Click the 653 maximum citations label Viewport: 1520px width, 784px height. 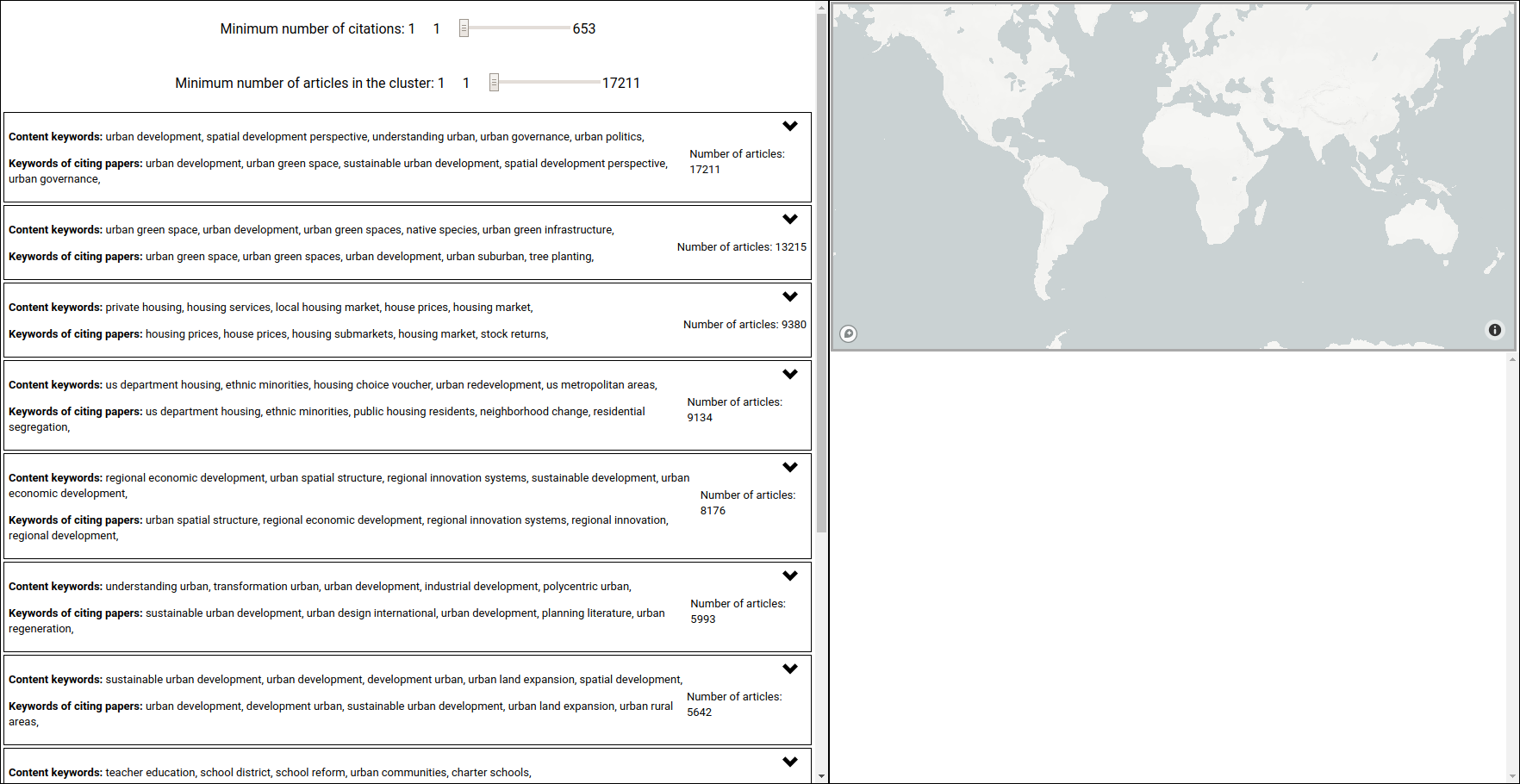click(583, 28)
